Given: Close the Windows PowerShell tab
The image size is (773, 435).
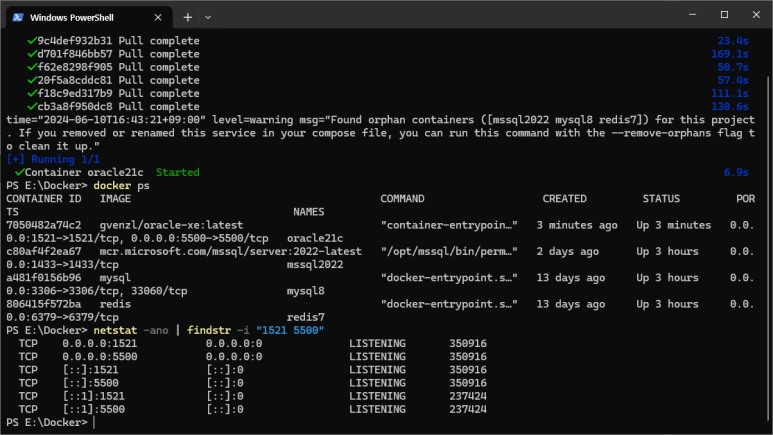Looking at the screenshot, I should pos(158,17).
